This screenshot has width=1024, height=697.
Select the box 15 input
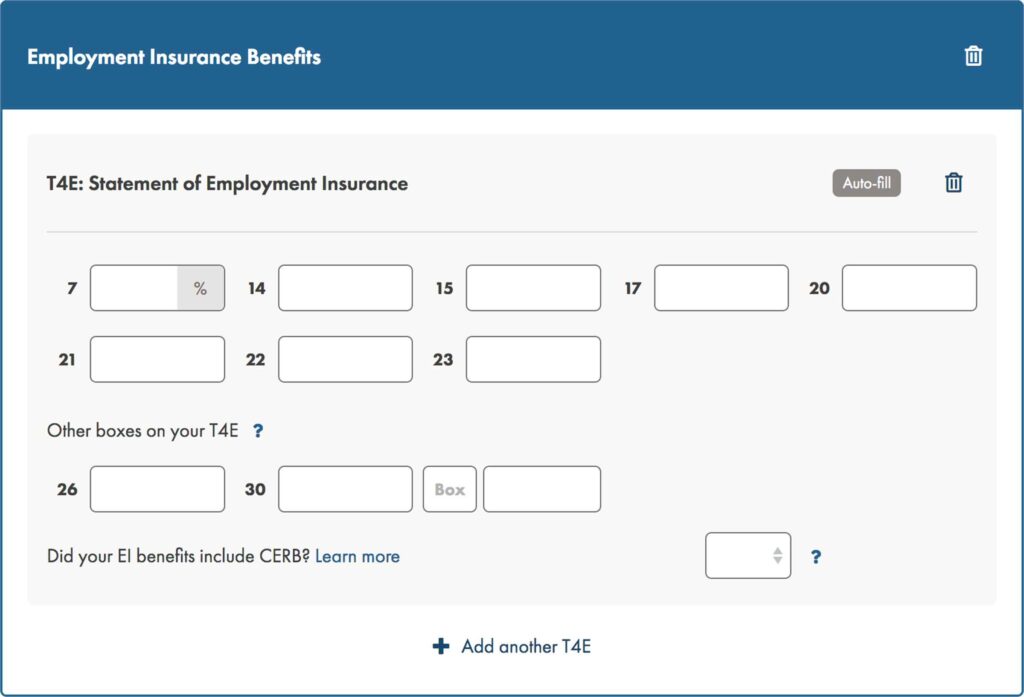point(533,288)
